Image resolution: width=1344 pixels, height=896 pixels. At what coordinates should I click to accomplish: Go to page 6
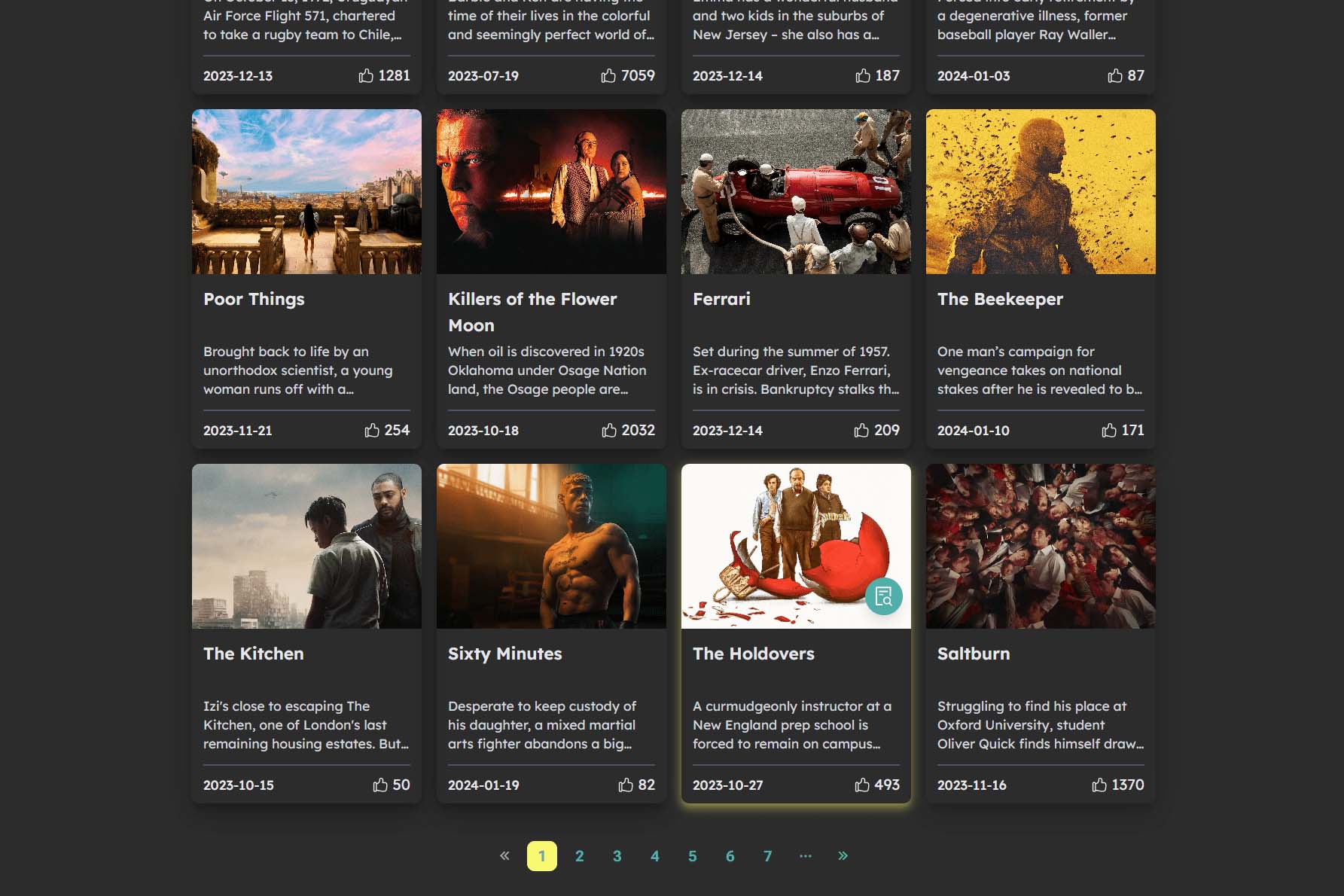pyautogui.click(x=730, y=856)
